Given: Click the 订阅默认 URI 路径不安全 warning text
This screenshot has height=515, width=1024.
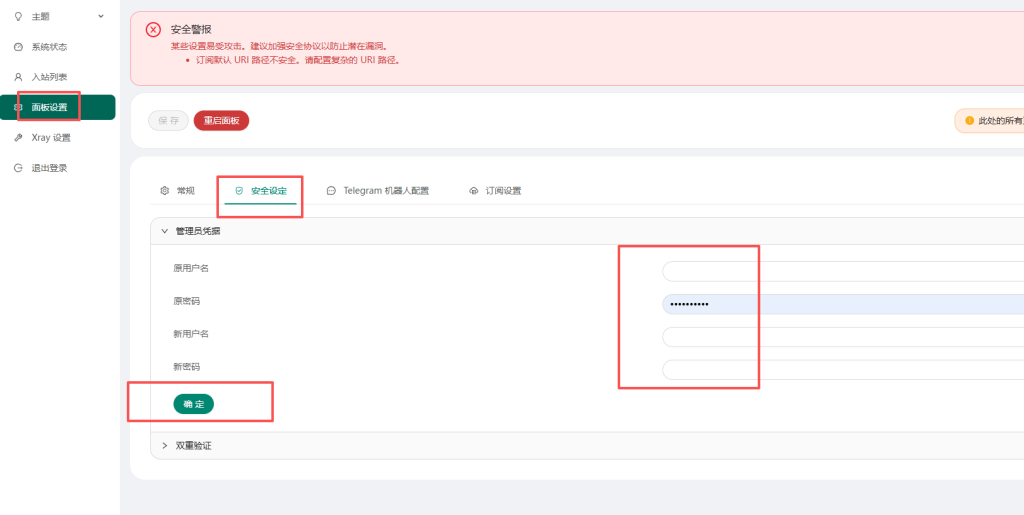Looking at the screenshot, I should tap(298, 59).
